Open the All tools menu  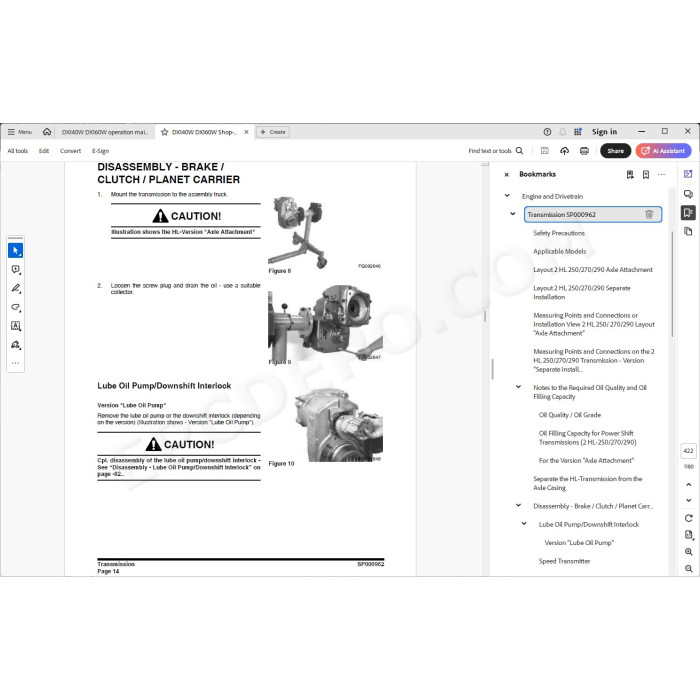[17, 151]
